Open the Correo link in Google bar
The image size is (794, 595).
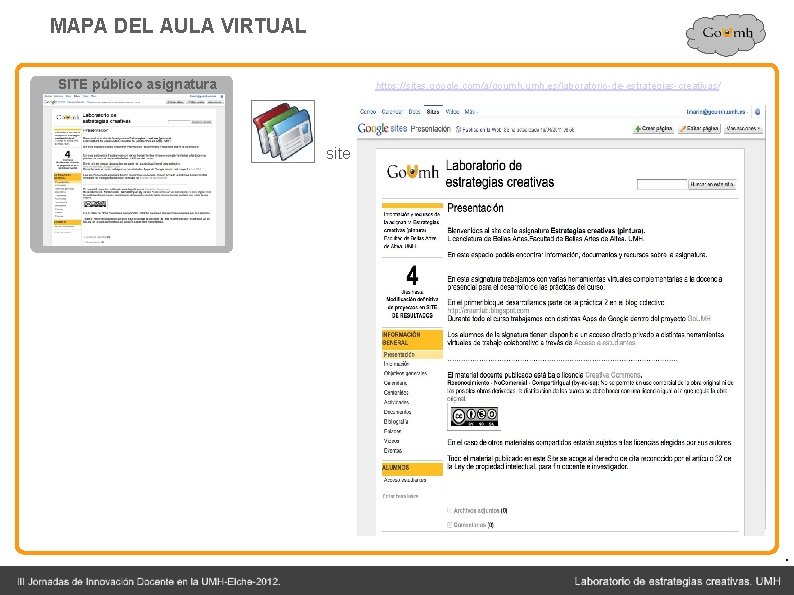368,111
